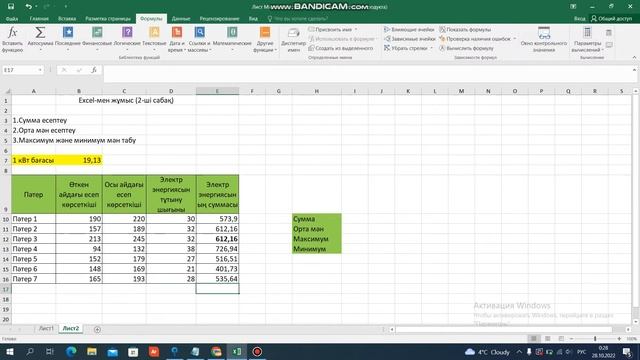The image size is (640, 360).
Task: Click the Share button
Action: tap(612, 19)
